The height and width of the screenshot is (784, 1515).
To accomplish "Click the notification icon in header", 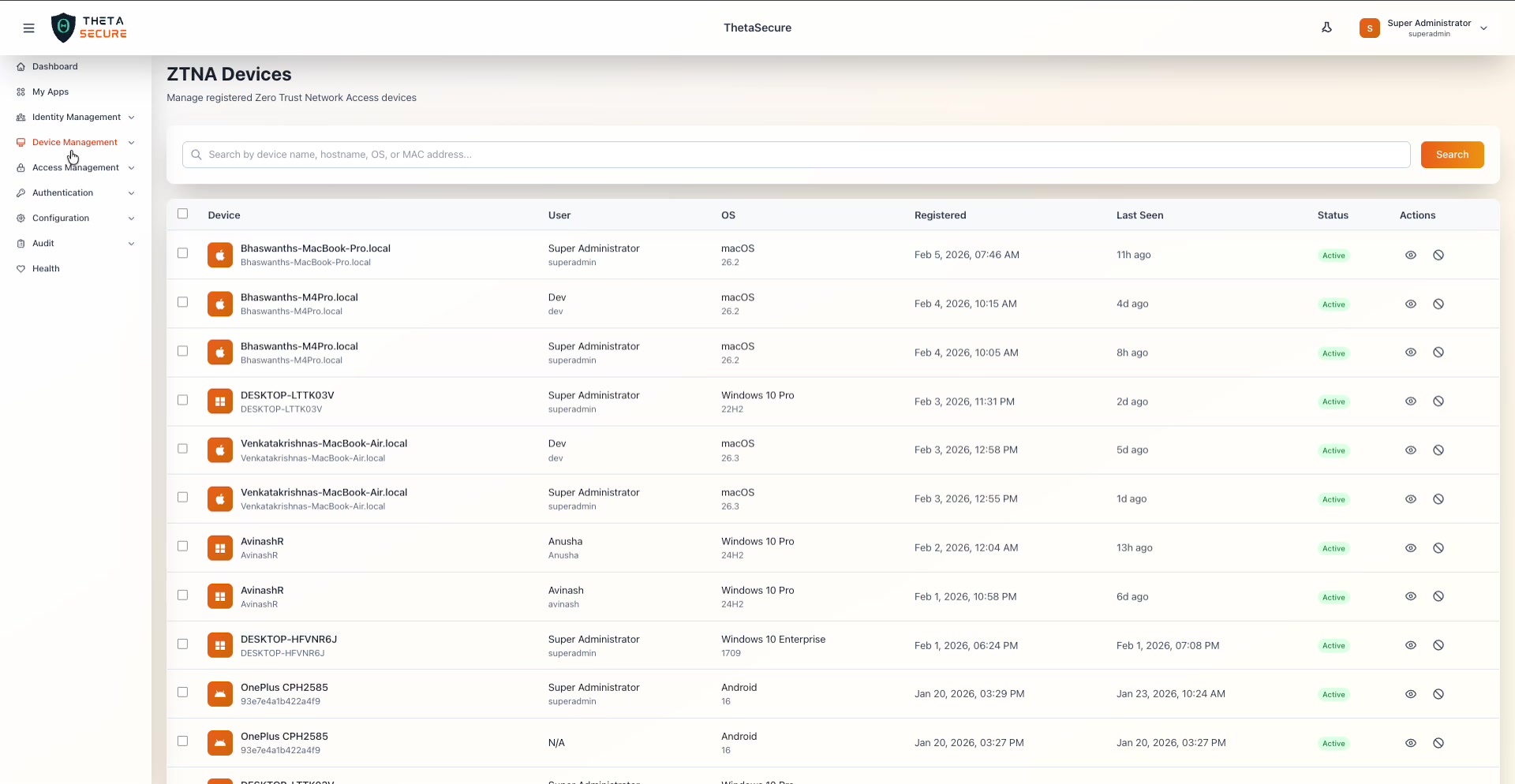I will point(1326,28).
